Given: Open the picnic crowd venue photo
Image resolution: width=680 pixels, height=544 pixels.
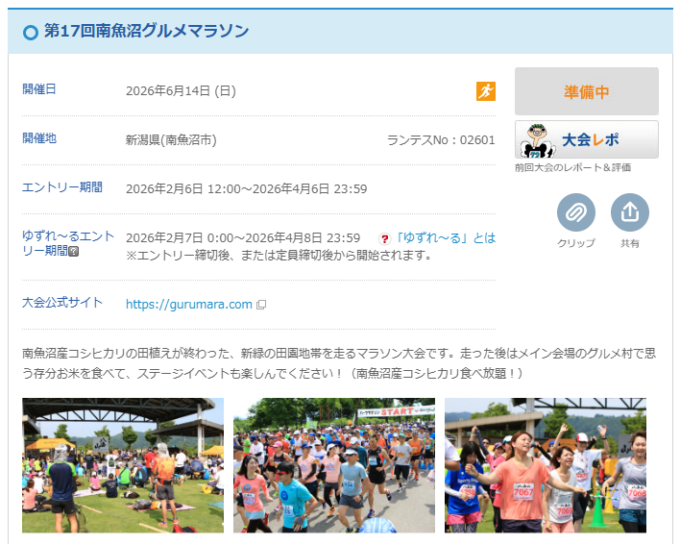Looking at the screenshot, I should [x=123, y=465].
